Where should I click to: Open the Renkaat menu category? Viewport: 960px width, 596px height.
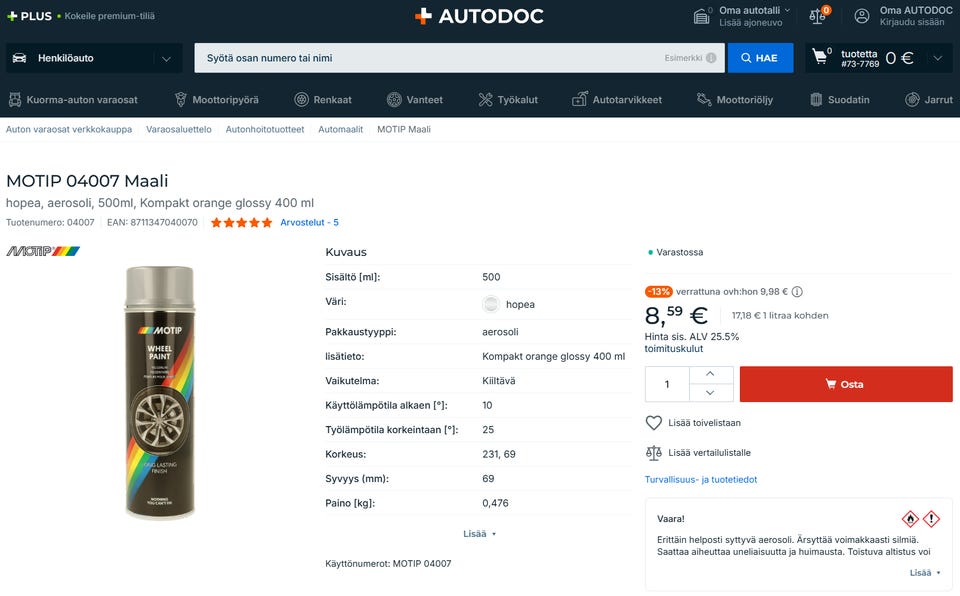coord(323,99)
